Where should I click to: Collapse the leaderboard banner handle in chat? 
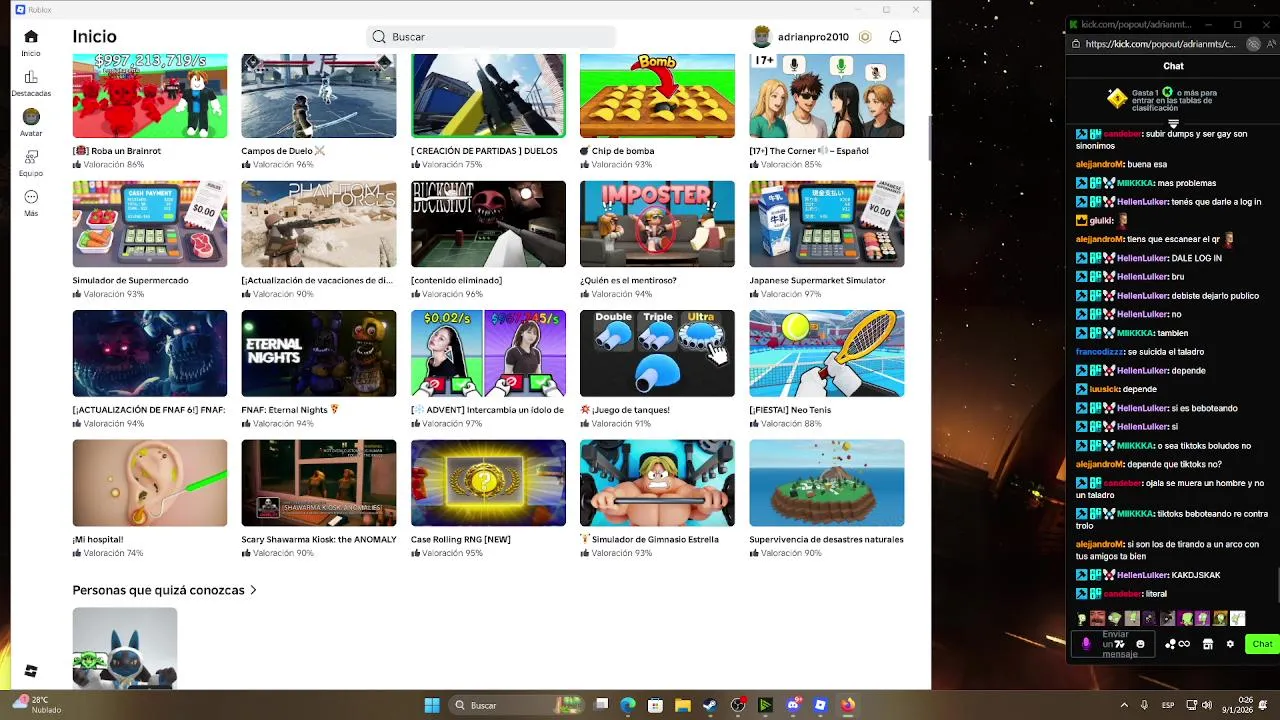[1173, 124]
